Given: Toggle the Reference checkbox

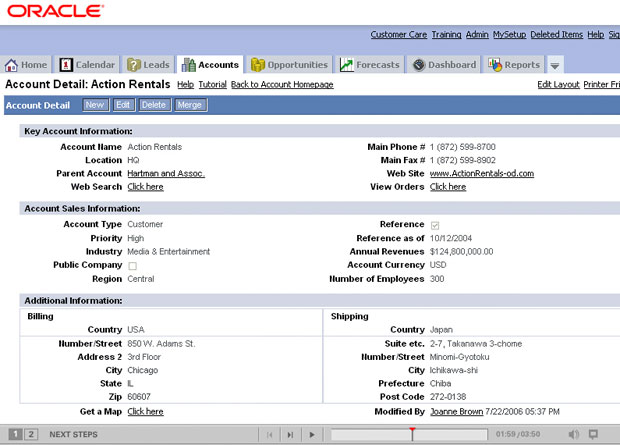Looking at the screenshot, I should pyautogui.click(x=435, y=225).
